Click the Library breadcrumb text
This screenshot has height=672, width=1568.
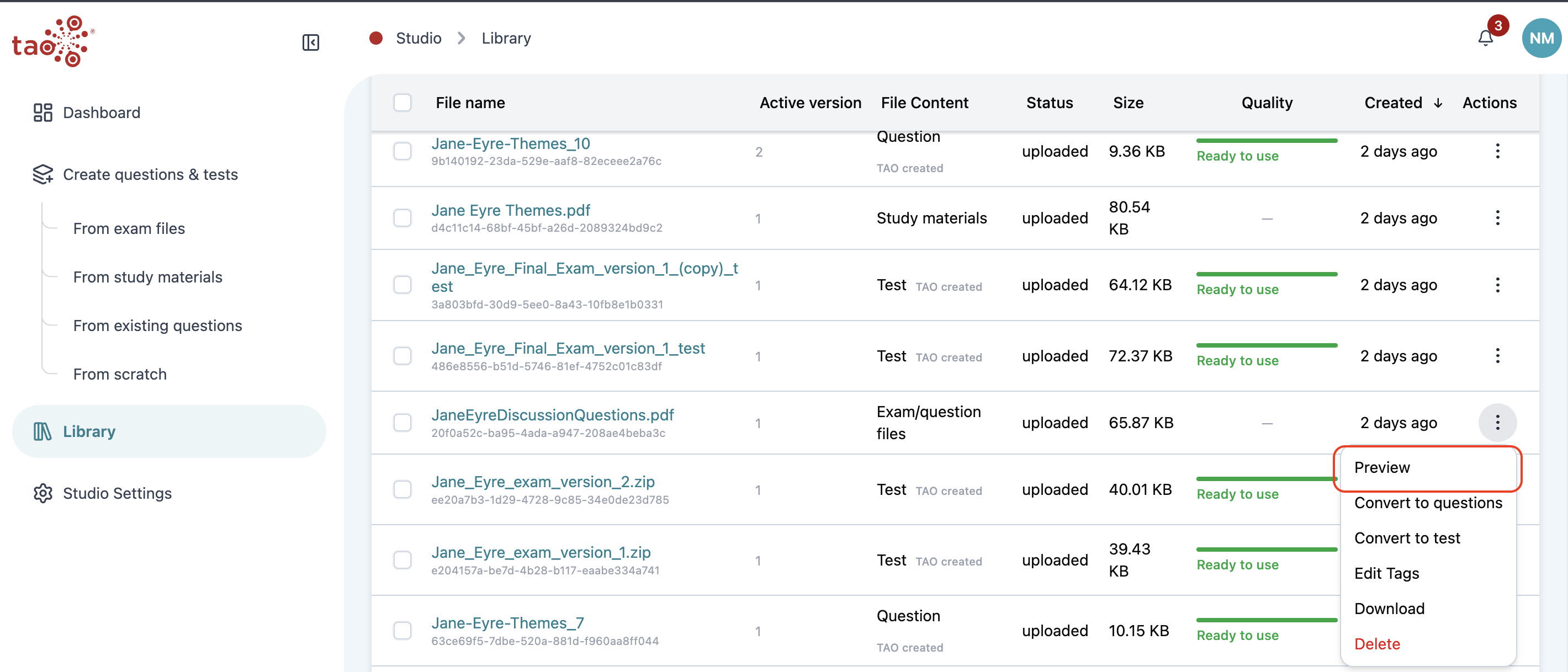pyautogui.click(x=506, y=38)
